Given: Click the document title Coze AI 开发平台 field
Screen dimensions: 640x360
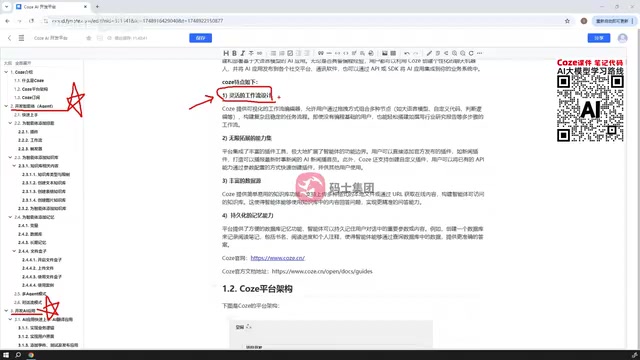Looking at the screenshot, I should (x=51, y=38).
